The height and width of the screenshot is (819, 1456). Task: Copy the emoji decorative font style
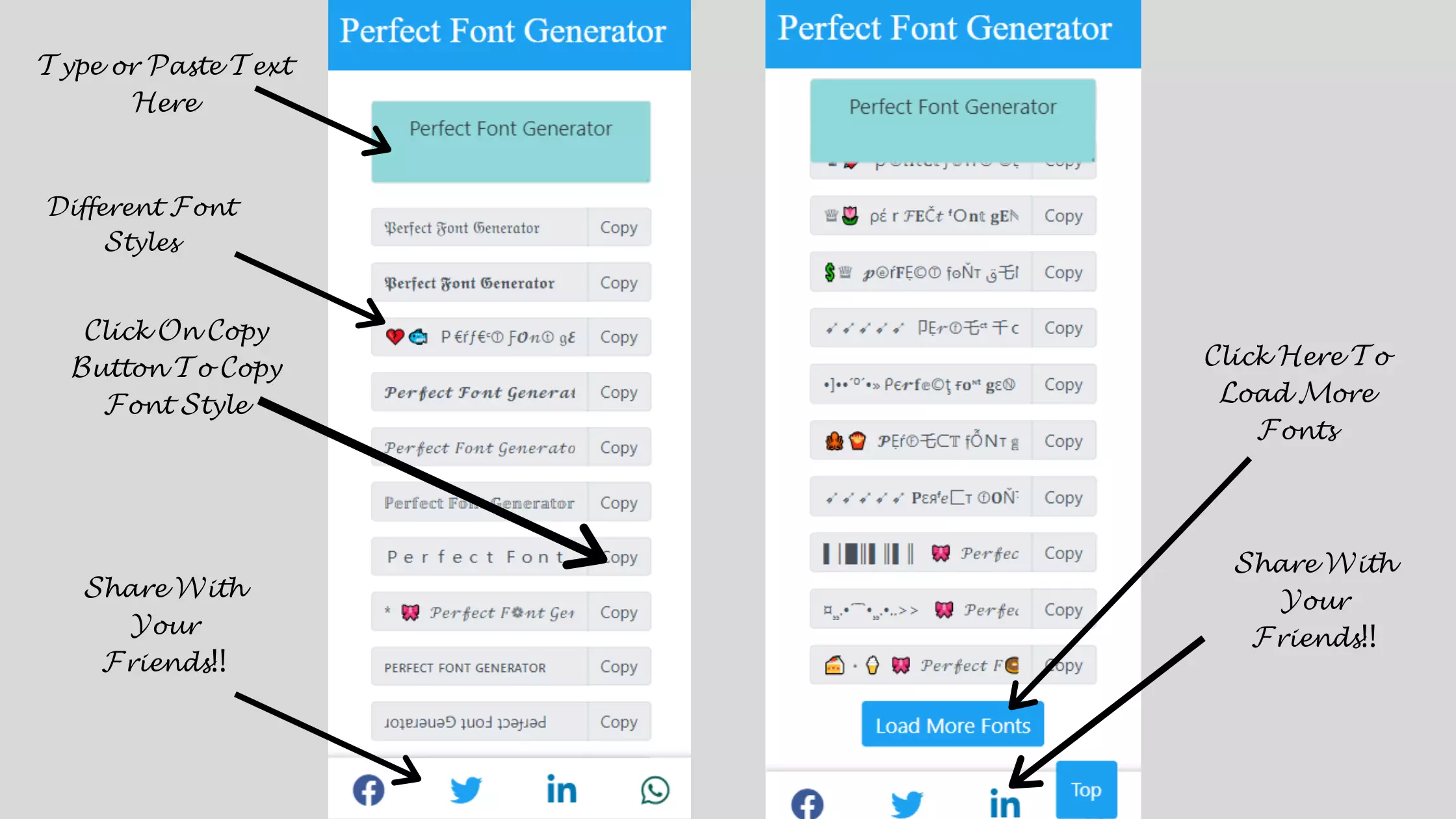pos(618,337)
